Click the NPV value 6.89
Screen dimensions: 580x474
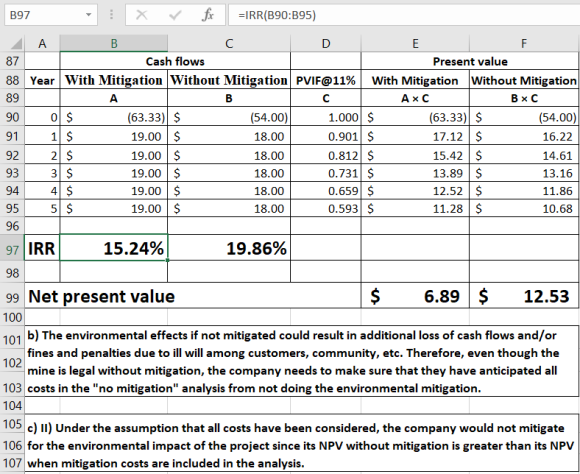(415, 296)
